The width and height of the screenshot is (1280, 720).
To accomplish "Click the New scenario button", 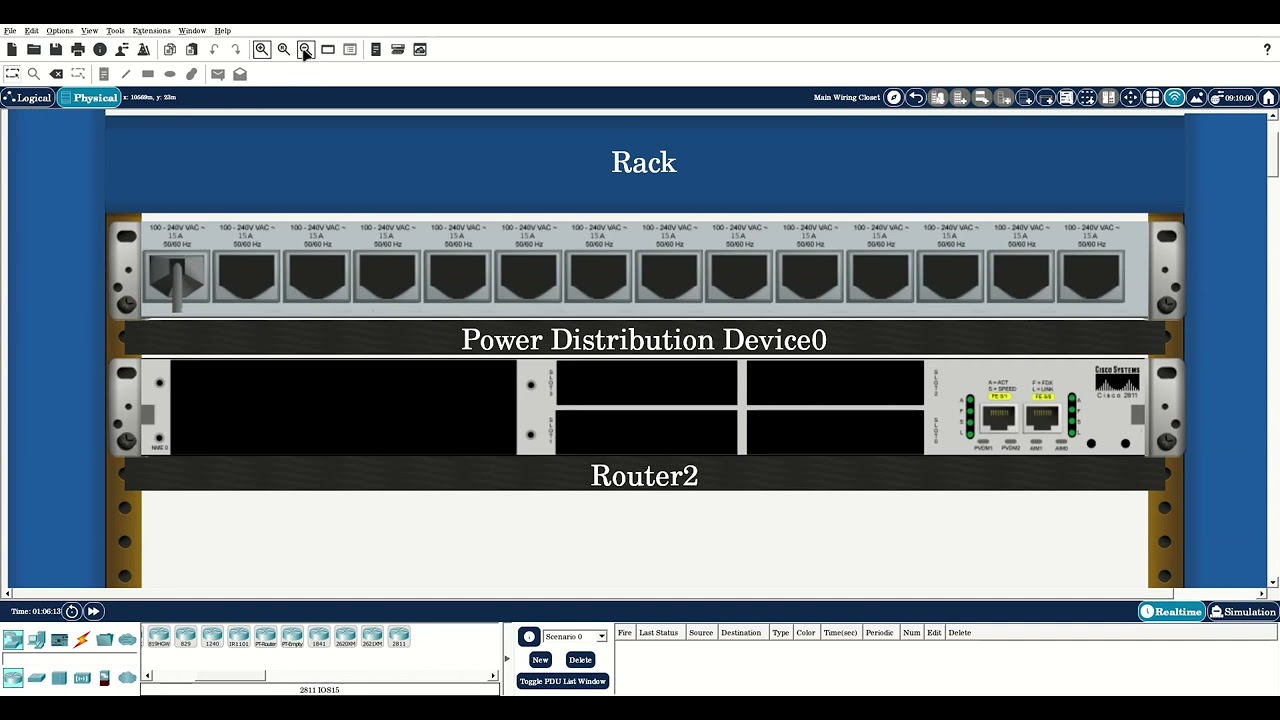I will point(540,660).
